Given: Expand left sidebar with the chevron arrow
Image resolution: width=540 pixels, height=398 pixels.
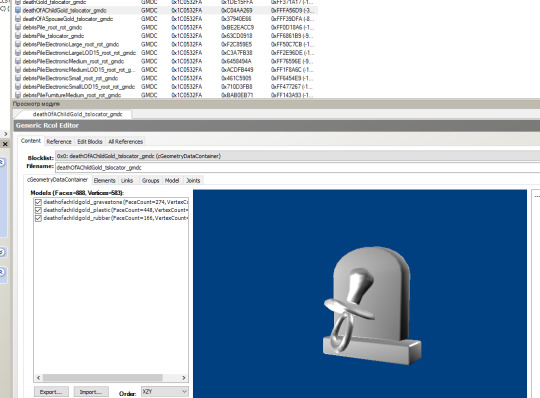Looking at the screenshot, I should 6,134.
